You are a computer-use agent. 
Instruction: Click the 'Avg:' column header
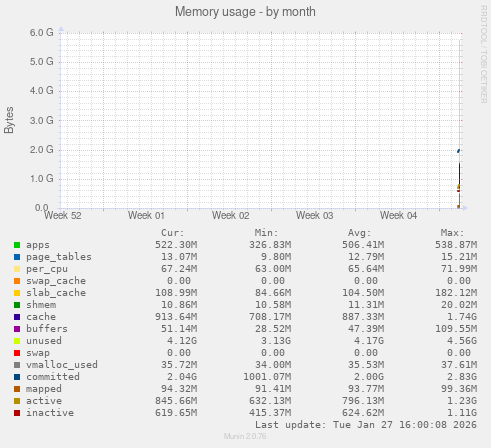coord(359,233)
